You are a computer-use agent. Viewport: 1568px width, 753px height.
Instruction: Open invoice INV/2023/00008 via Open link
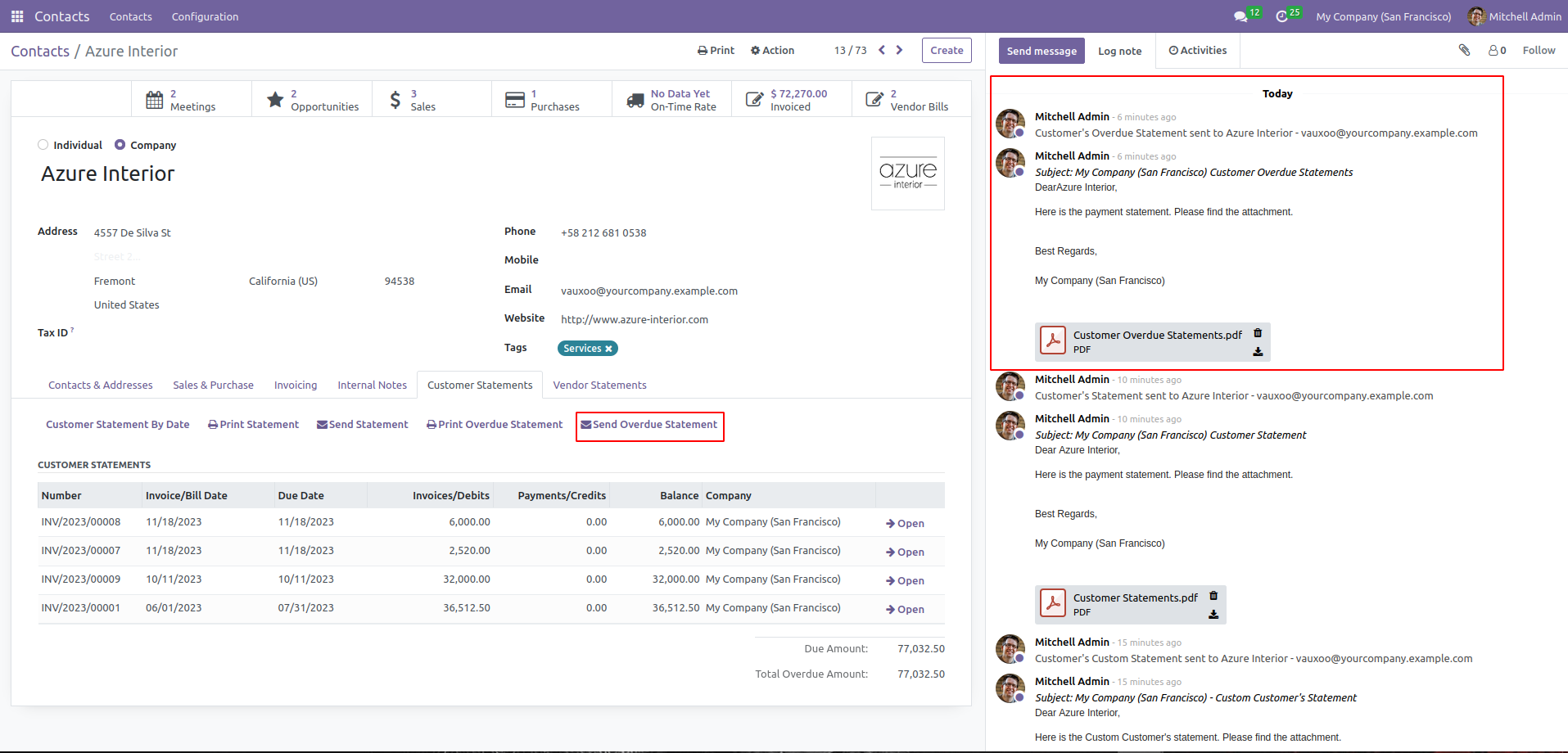(905, 523)
